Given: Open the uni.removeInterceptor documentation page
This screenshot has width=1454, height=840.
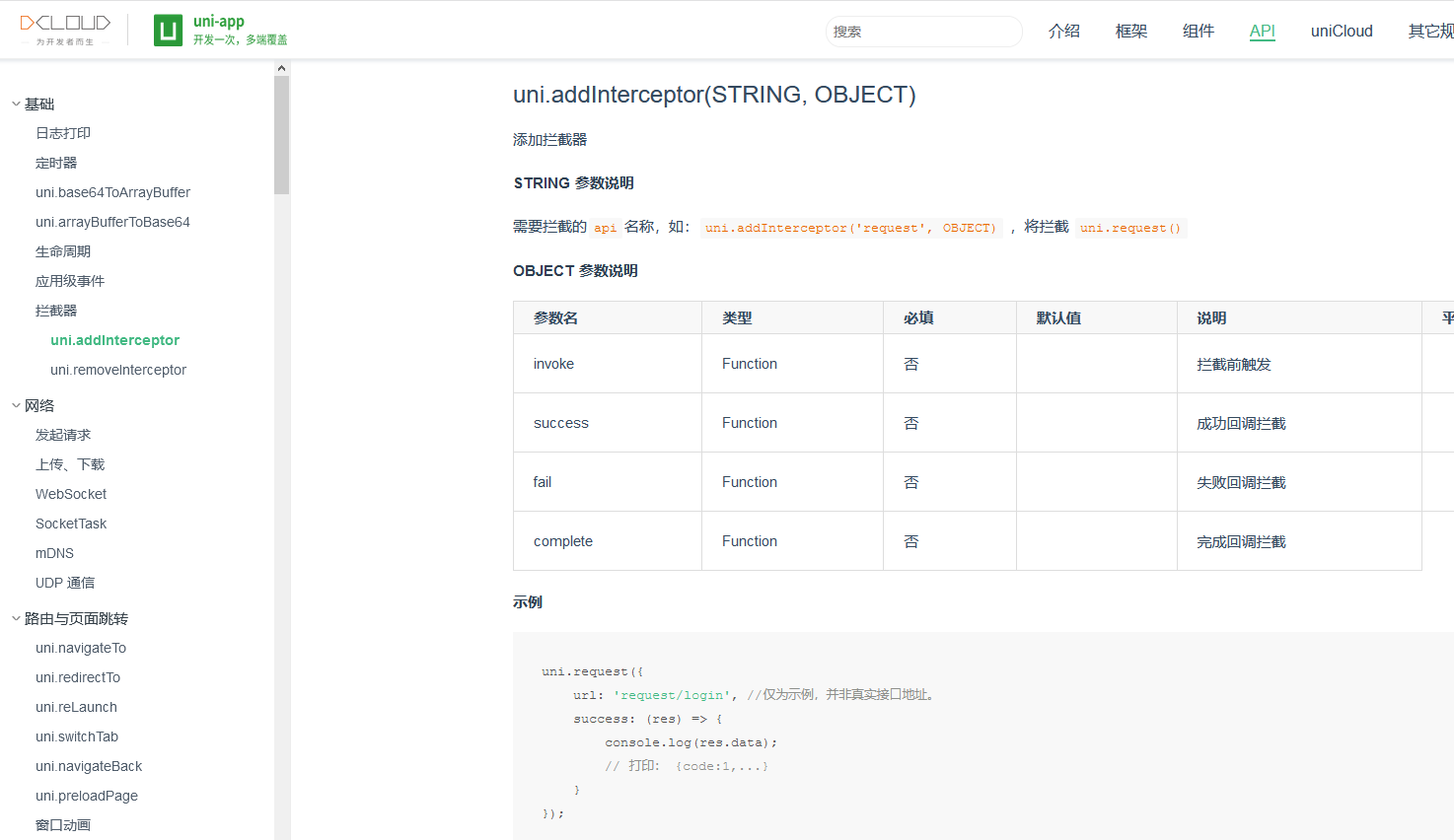Looking at the screenshot, I should [118, 369].
